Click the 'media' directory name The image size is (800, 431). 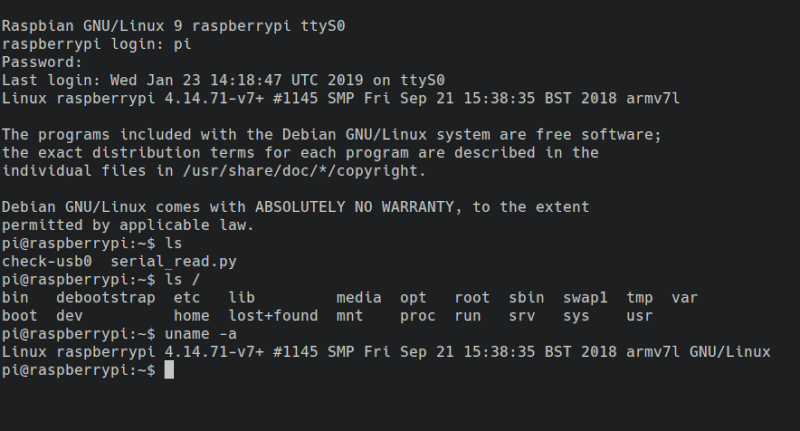(x=359, y=298)
